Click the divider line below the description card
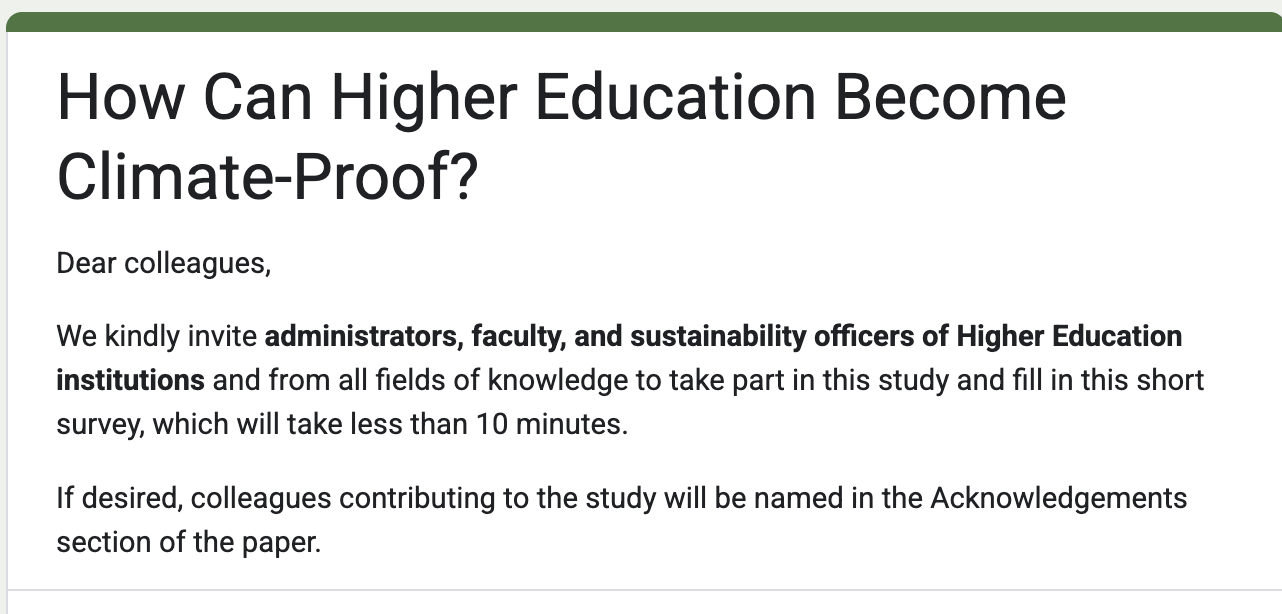This screenshot has height=614, width=1282. (644, 590)
